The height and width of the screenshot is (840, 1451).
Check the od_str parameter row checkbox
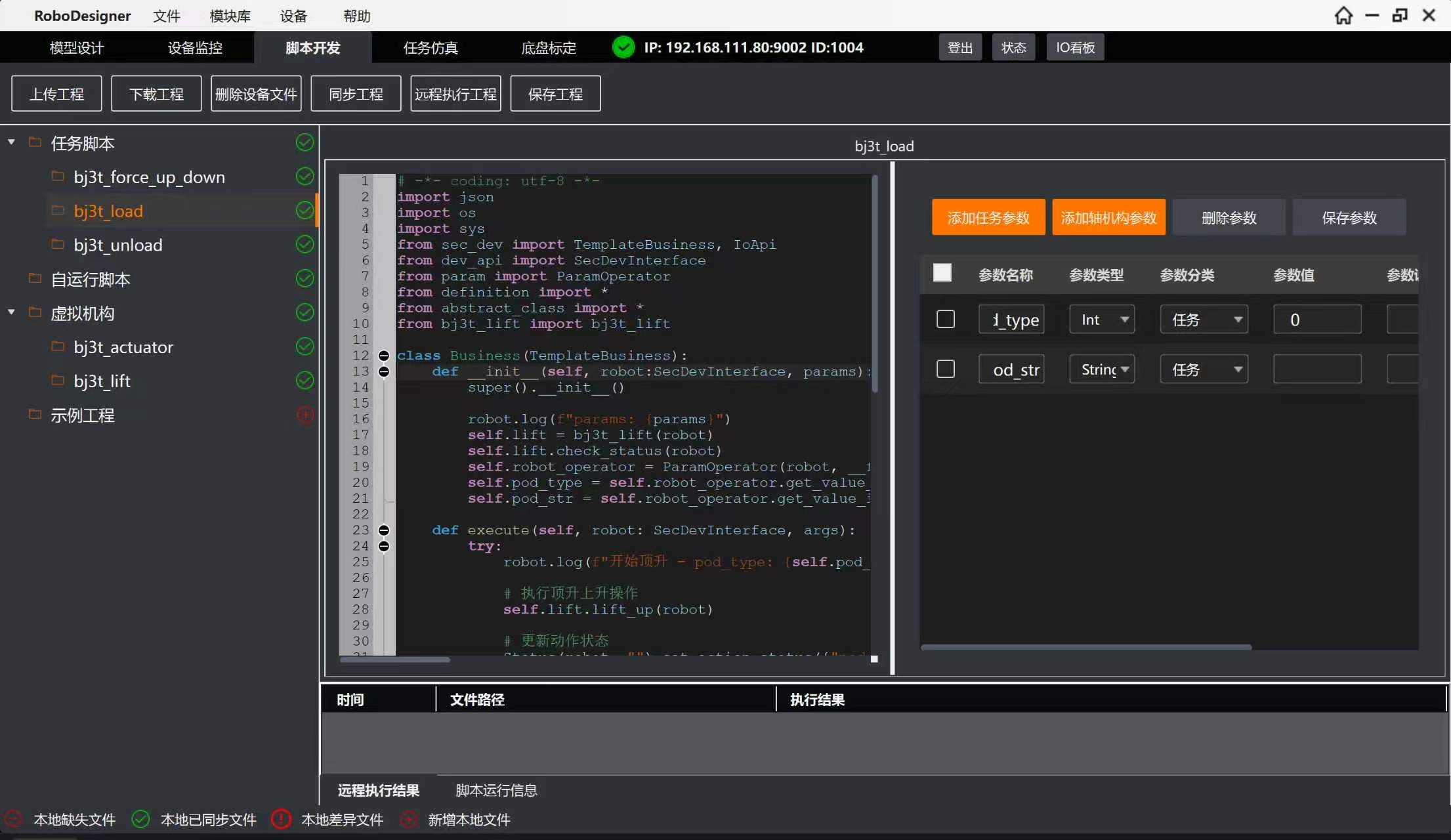coord(946,369)
